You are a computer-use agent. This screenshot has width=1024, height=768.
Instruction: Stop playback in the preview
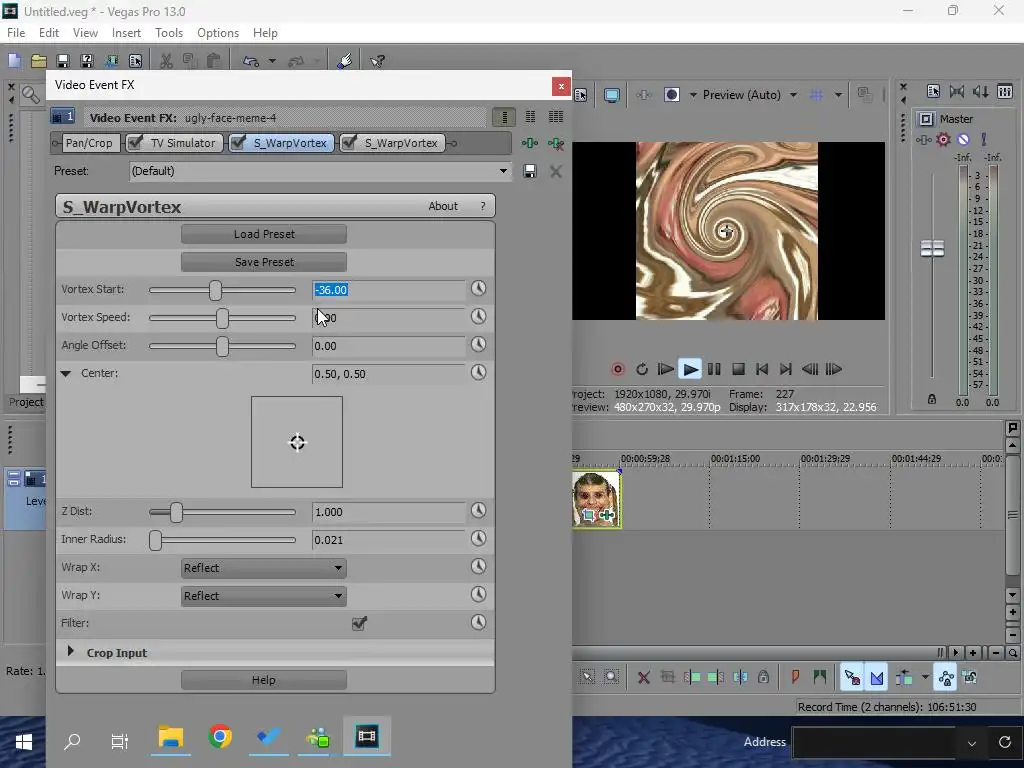pyautogui.click(x=738, y=369)
